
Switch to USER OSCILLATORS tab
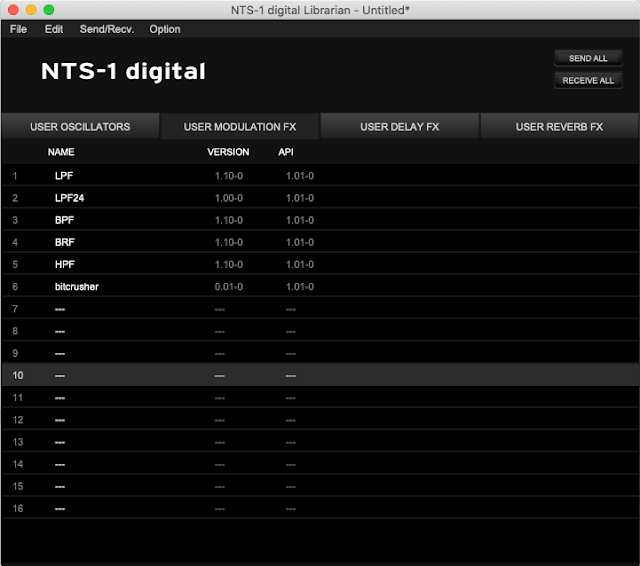click(x=80, y=127)
